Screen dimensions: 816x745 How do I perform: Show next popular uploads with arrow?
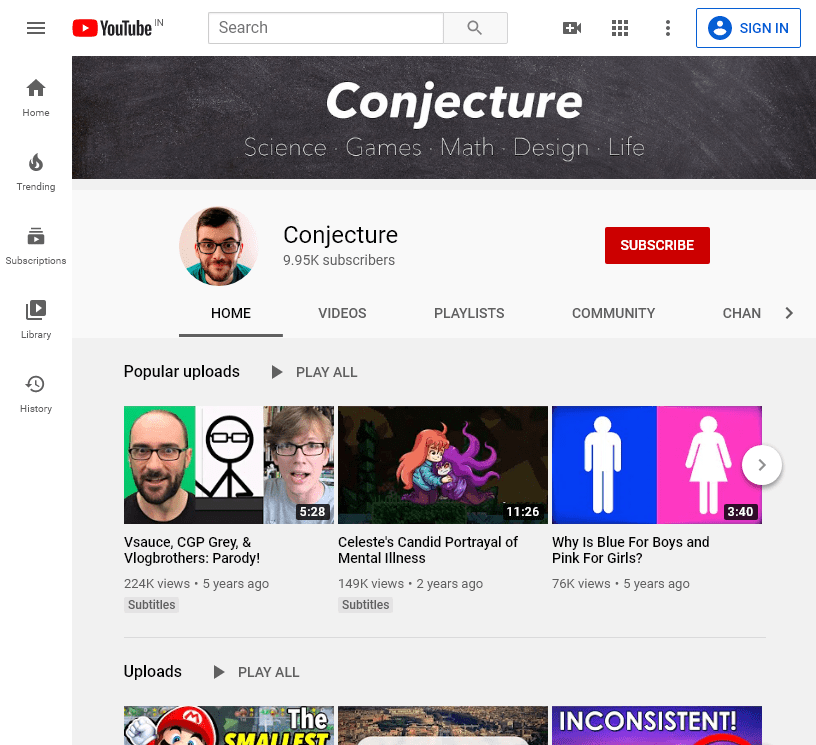[x=762, y=465]
